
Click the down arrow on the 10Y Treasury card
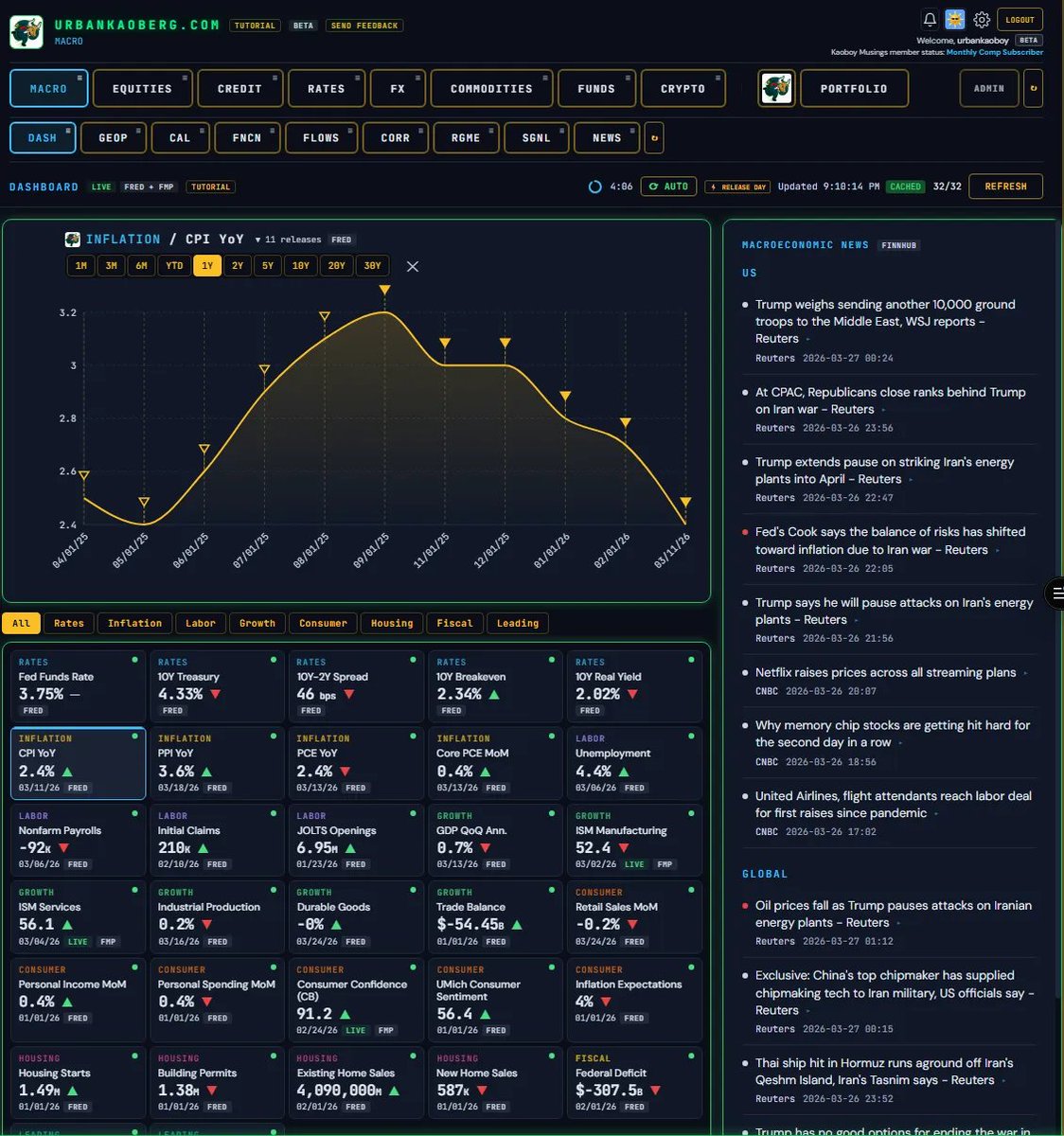(216, 694)
